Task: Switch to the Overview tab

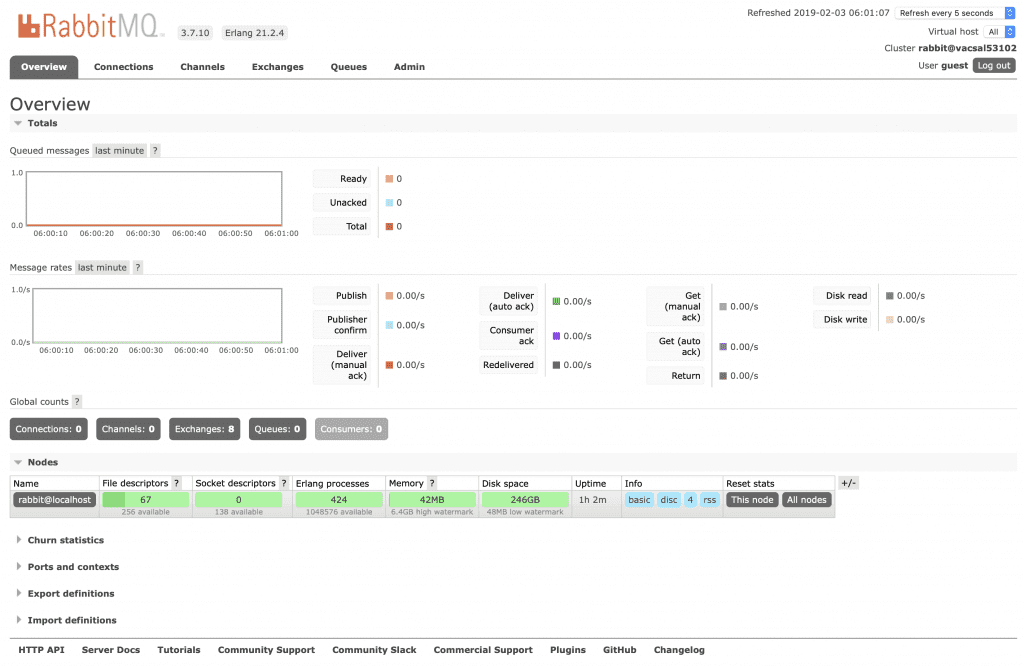Action: (x=44, y=67)
